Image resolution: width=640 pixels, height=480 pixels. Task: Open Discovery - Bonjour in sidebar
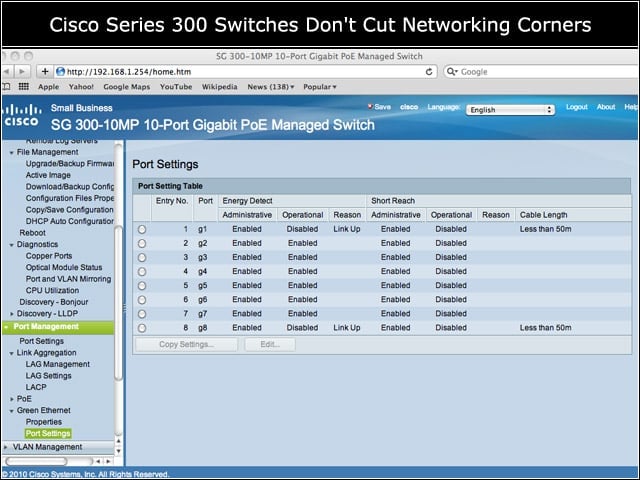pos(54,302)
